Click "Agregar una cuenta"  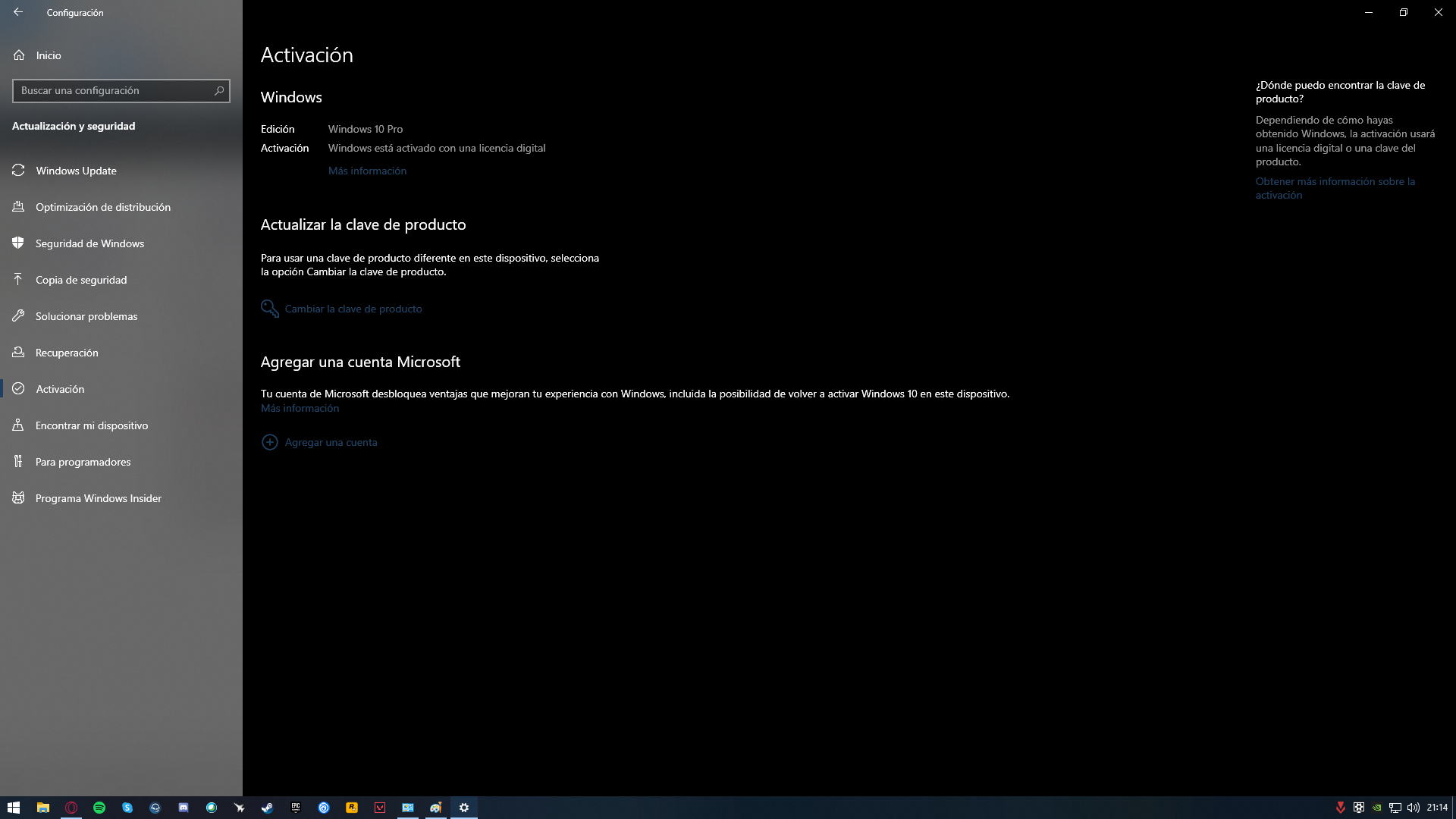click(x=331, y=442)
